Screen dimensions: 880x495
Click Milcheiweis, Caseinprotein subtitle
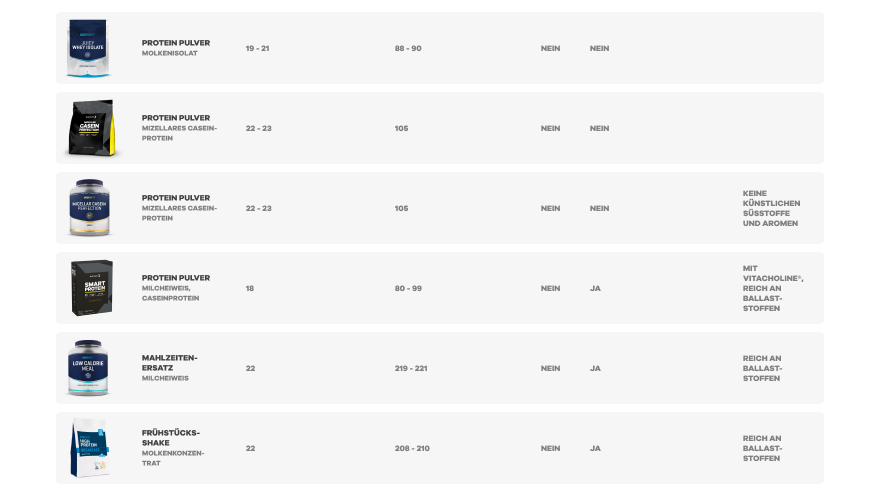click(x=170, y=293)
